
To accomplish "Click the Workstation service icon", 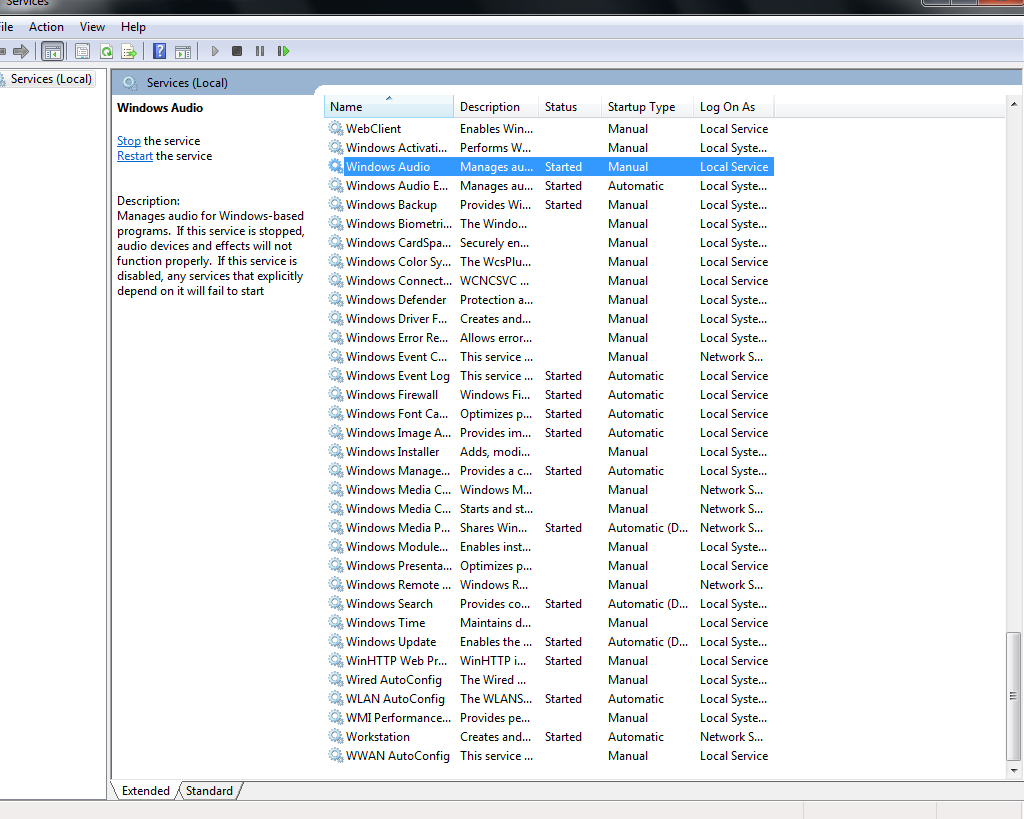I will [336, 736].
